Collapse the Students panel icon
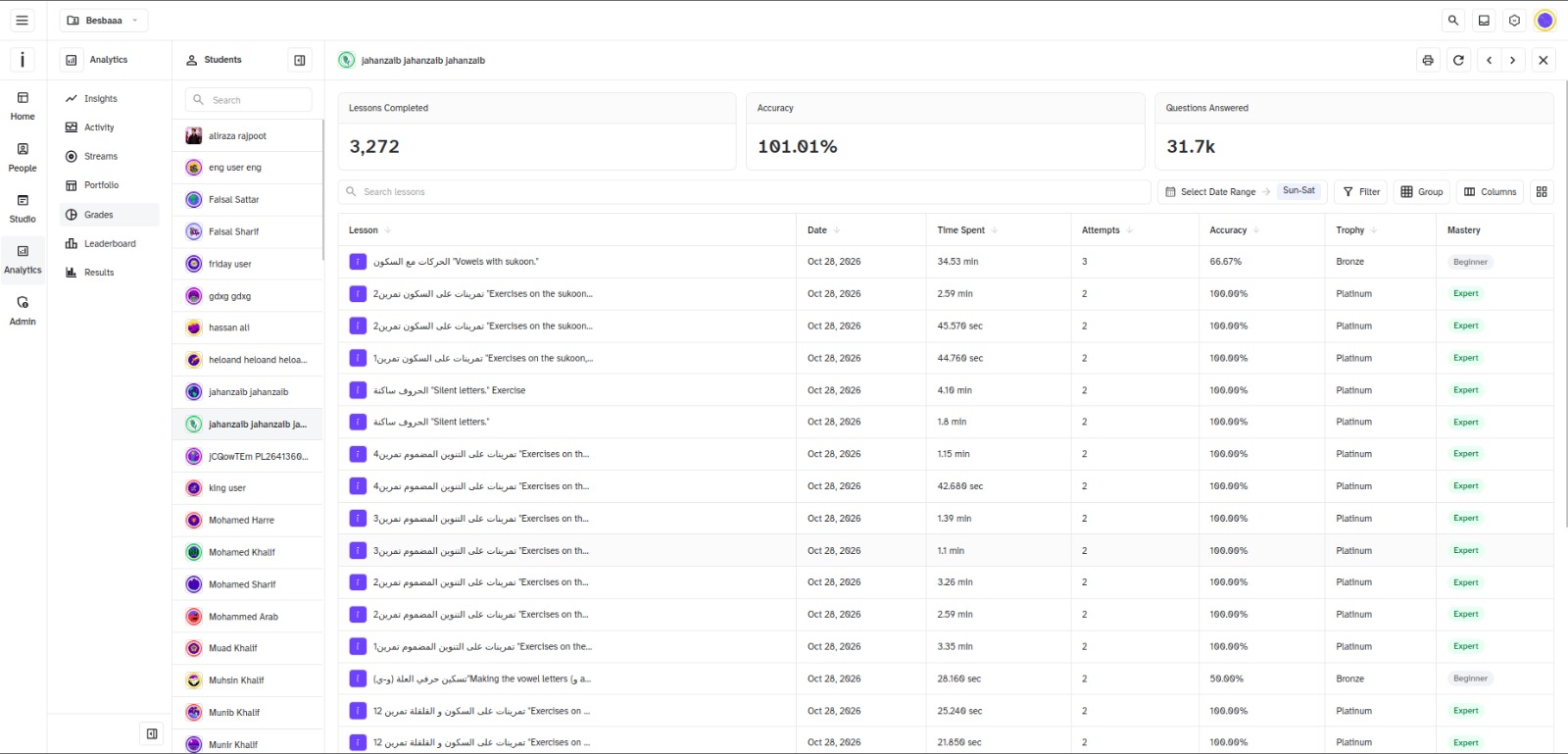Image resolution: width=1568 pixels, height=754 pixels. (300, 60)
